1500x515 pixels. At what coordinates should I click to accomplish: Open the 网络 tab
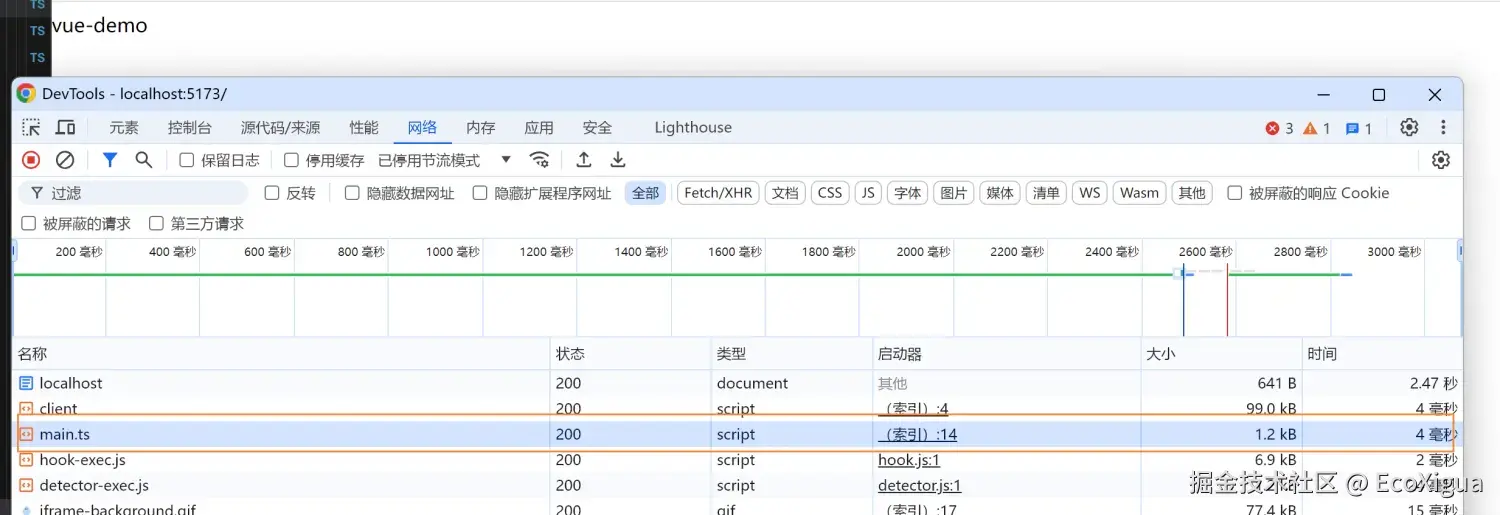pos(422,127)
